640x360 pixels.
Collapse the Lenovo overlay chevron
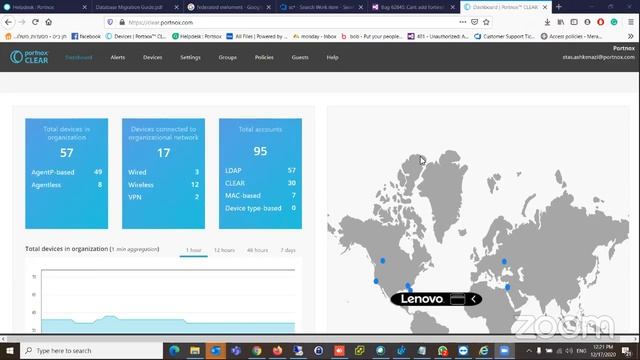(473, 299)
